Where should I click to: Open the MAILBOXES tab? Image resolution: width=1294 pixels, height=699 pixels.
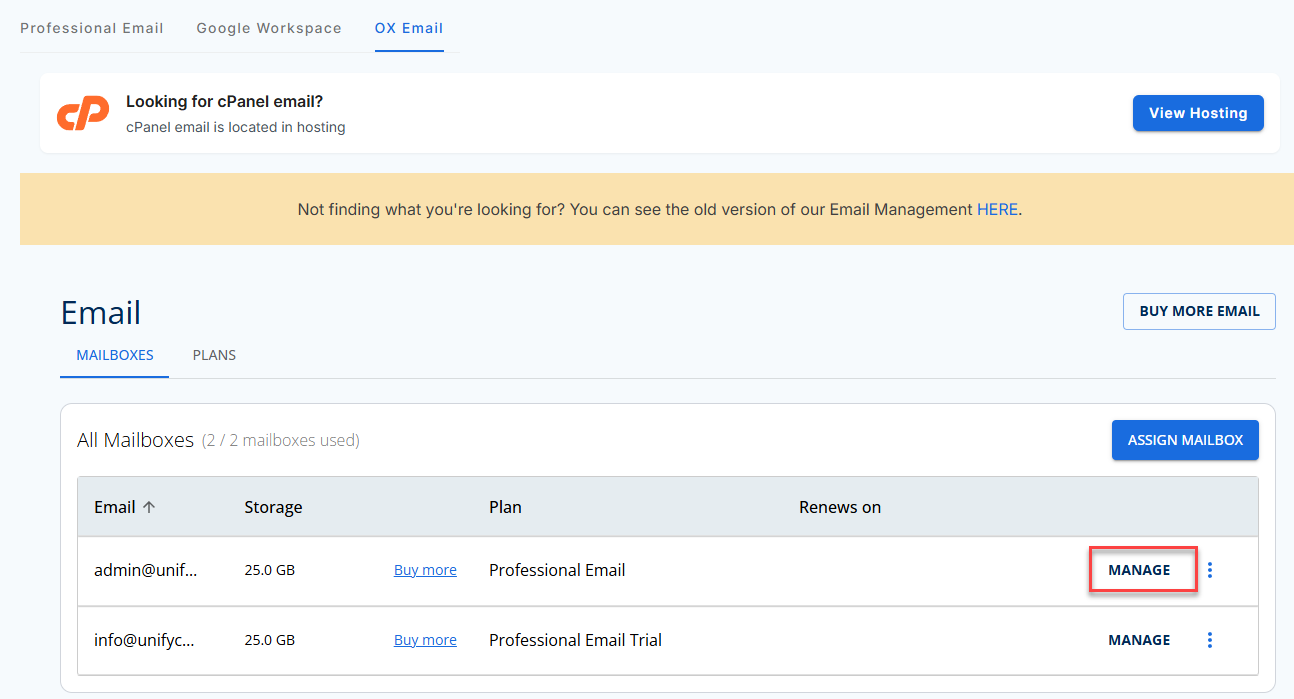pos(115,355)
